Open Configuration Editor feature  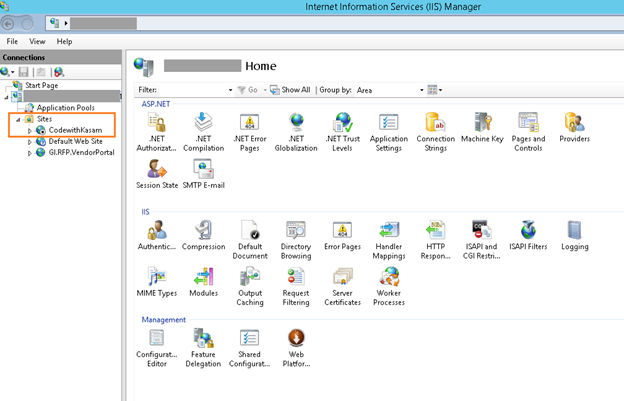click(x=157, y=348)
